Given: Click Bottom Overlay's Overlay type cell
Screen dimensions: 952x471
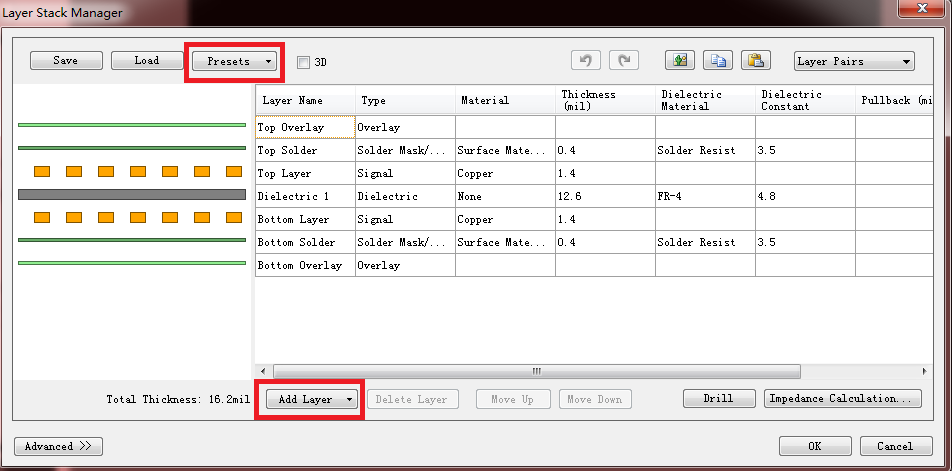Looking at the screenshot, I should point(405,266).
